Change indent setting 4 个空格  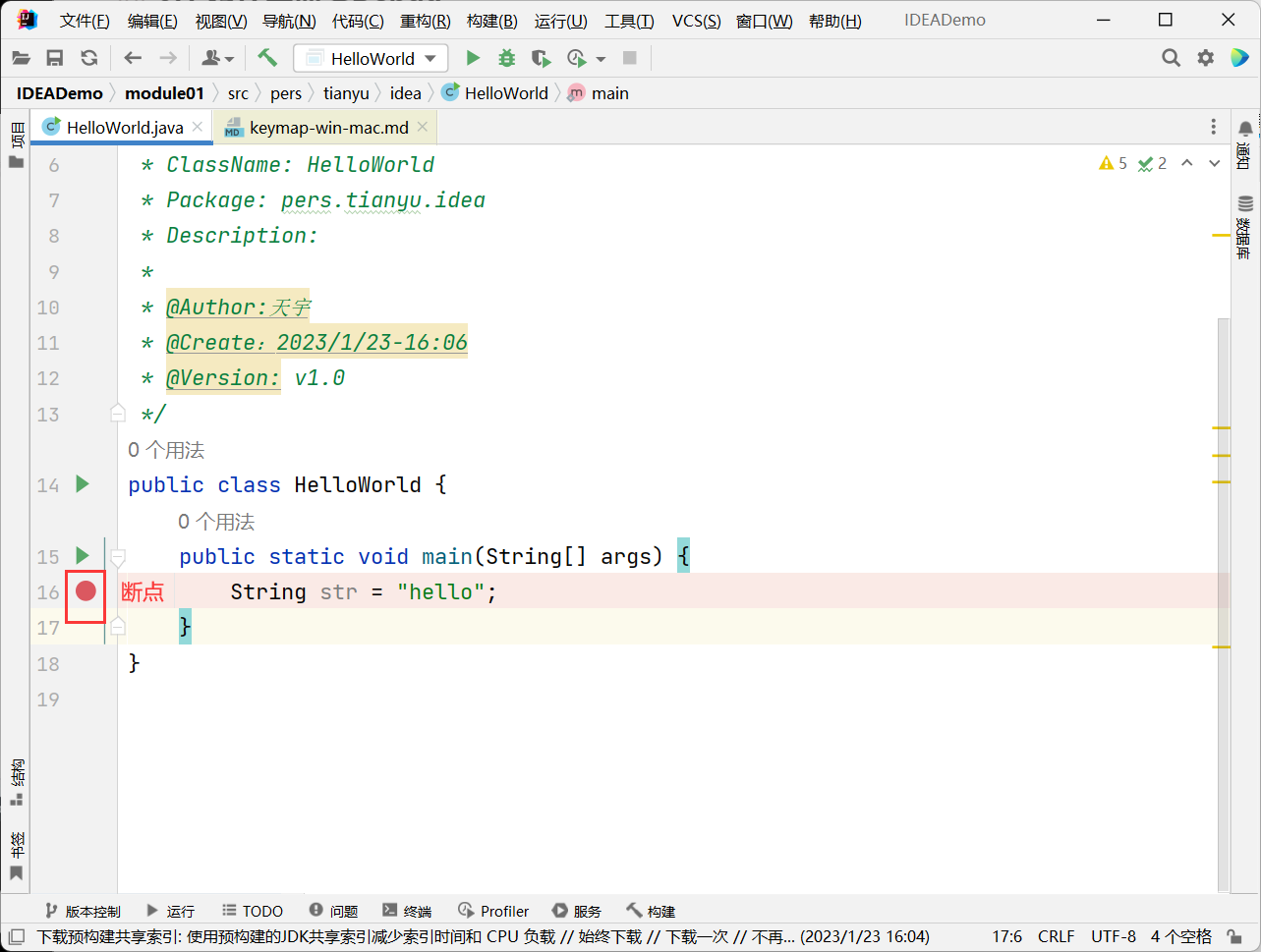[1181, 936]
